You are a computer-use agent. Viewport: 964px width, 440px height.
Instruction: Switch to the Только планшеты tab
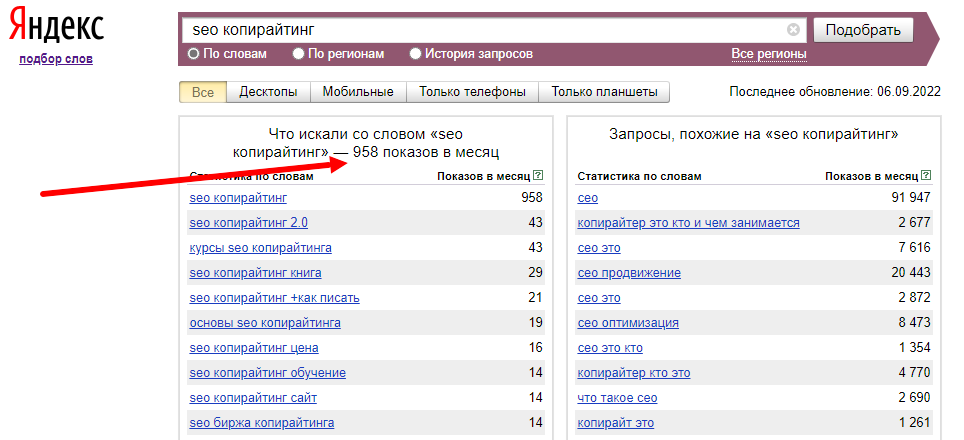click(x=604, y=92)
